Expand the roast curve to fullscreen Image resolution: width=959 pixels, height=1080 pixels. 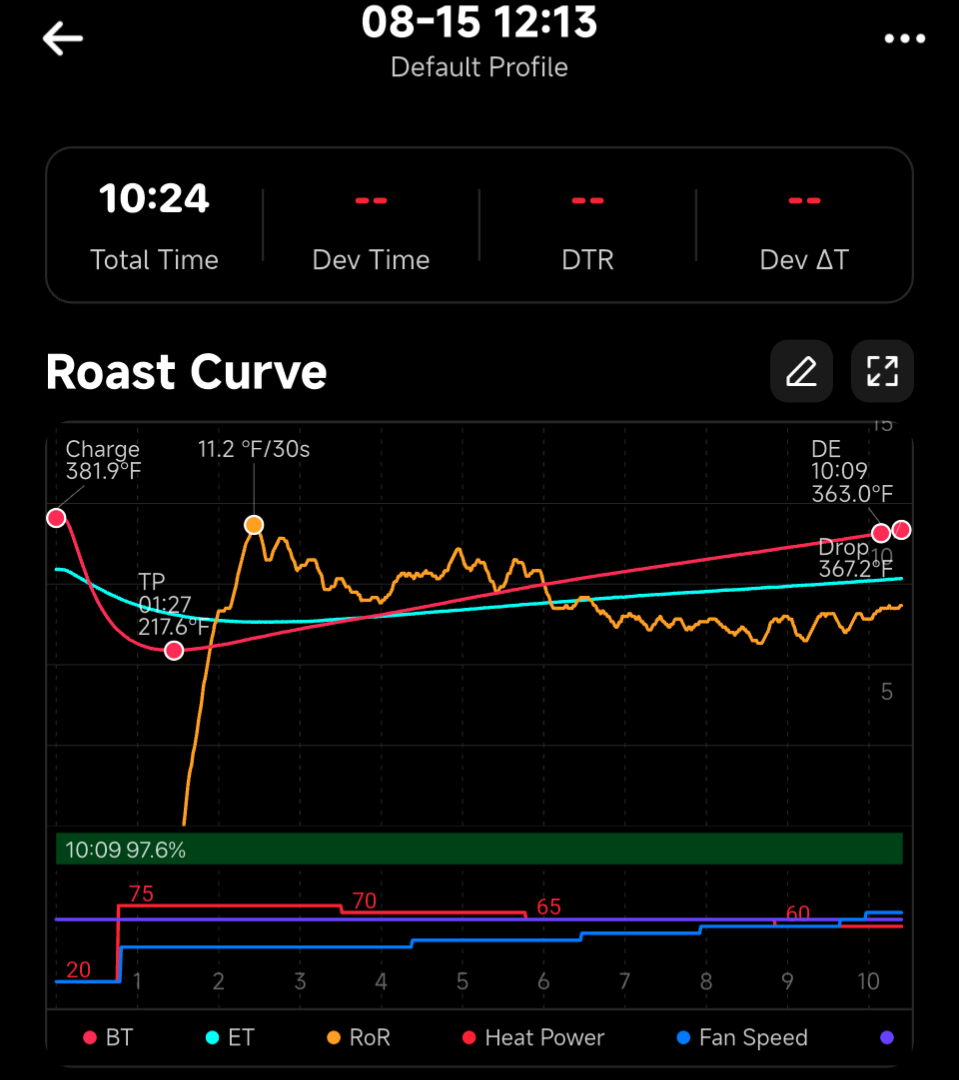[883, 371]
